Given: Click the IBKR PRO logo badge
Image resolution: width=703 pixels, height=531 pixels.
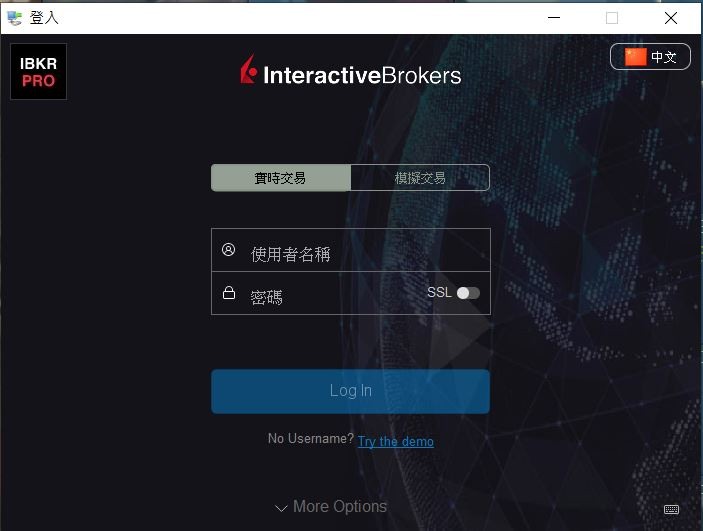Looking at the screenshot, I should (x=39, y=71).
